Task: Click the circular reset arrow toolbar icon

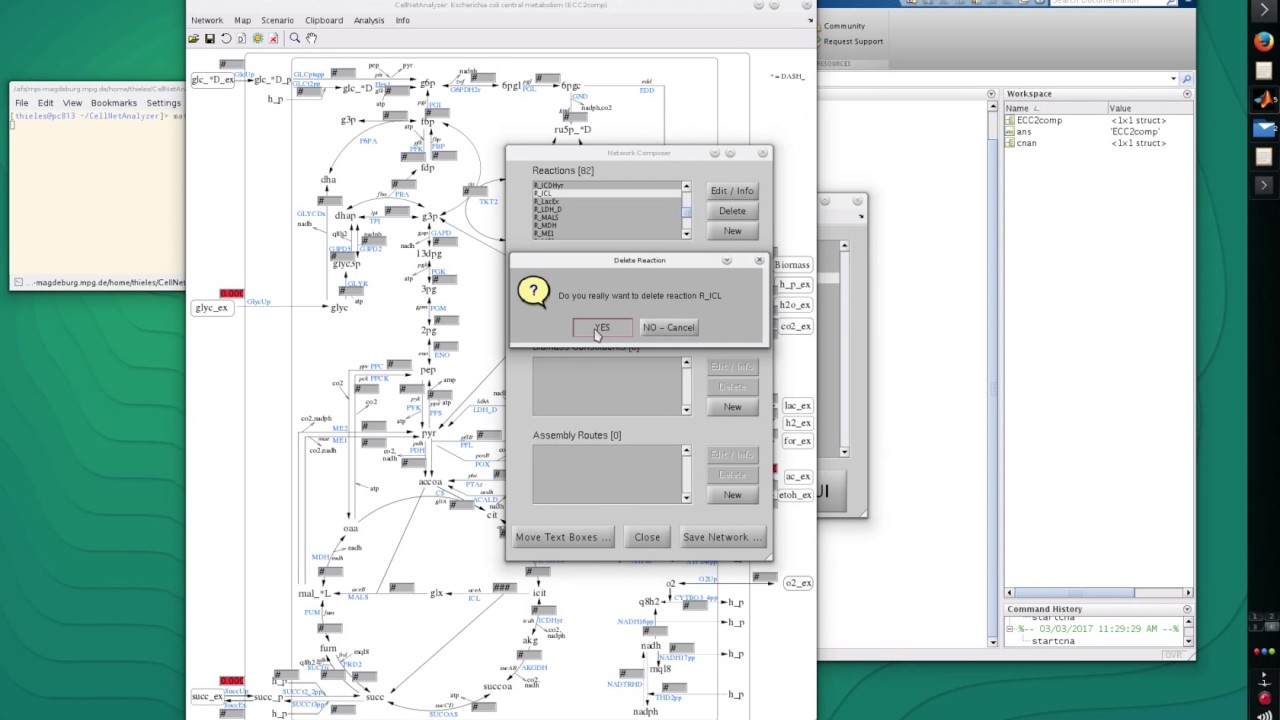Action: (x=226, y=38)
